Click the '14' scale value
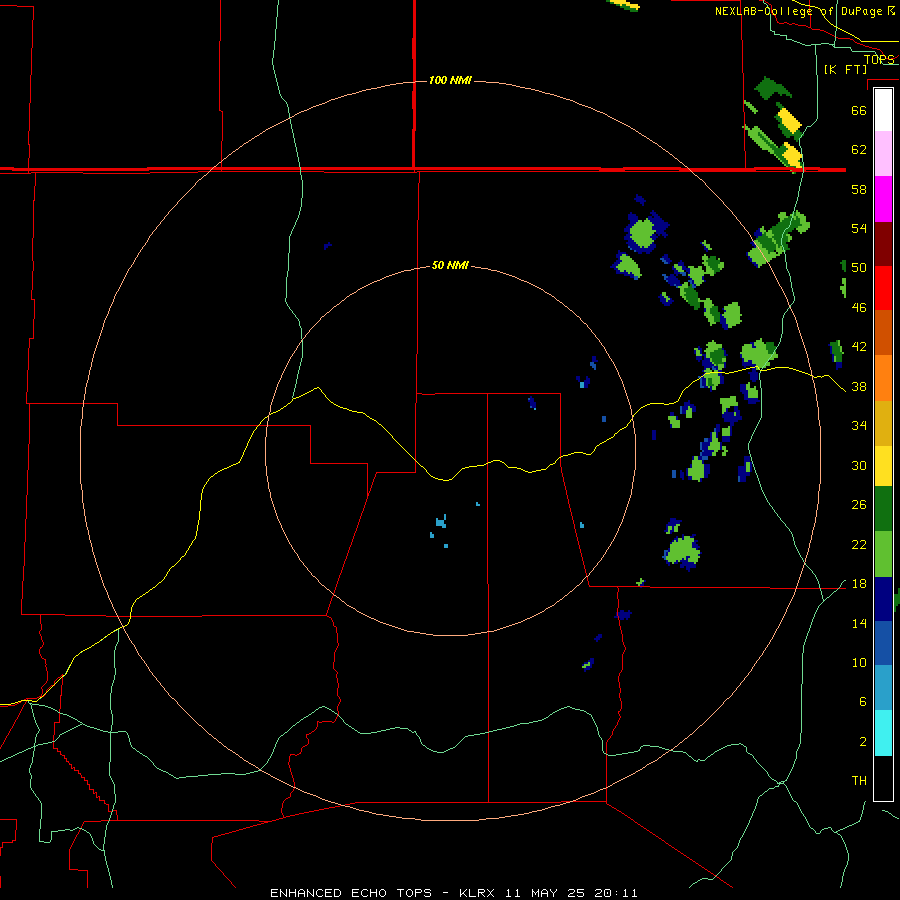Screen dimensions: 900x900 (859, 623)
